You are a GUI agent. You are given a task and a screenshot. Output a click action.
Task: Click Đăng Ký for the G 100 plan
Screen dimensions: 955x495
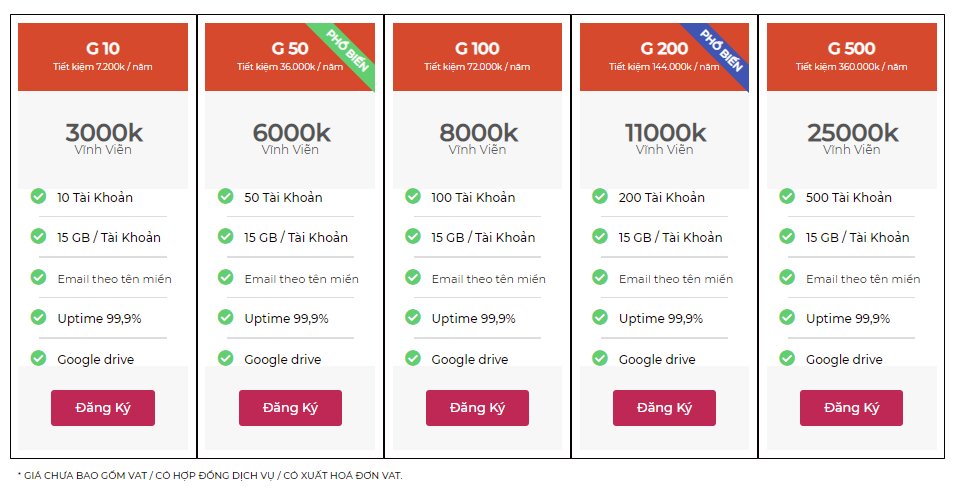coord(477,407)
